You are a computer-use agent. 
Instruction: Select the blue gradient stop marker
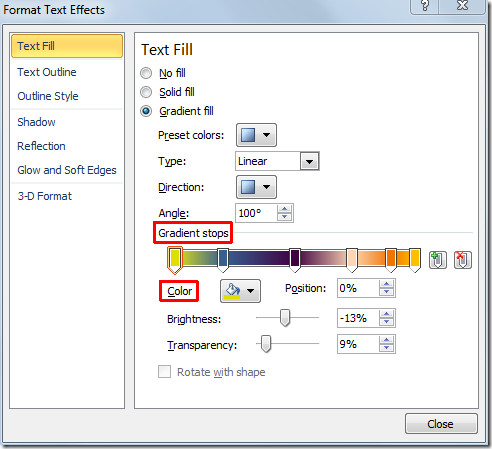click(x=223, y=259)
